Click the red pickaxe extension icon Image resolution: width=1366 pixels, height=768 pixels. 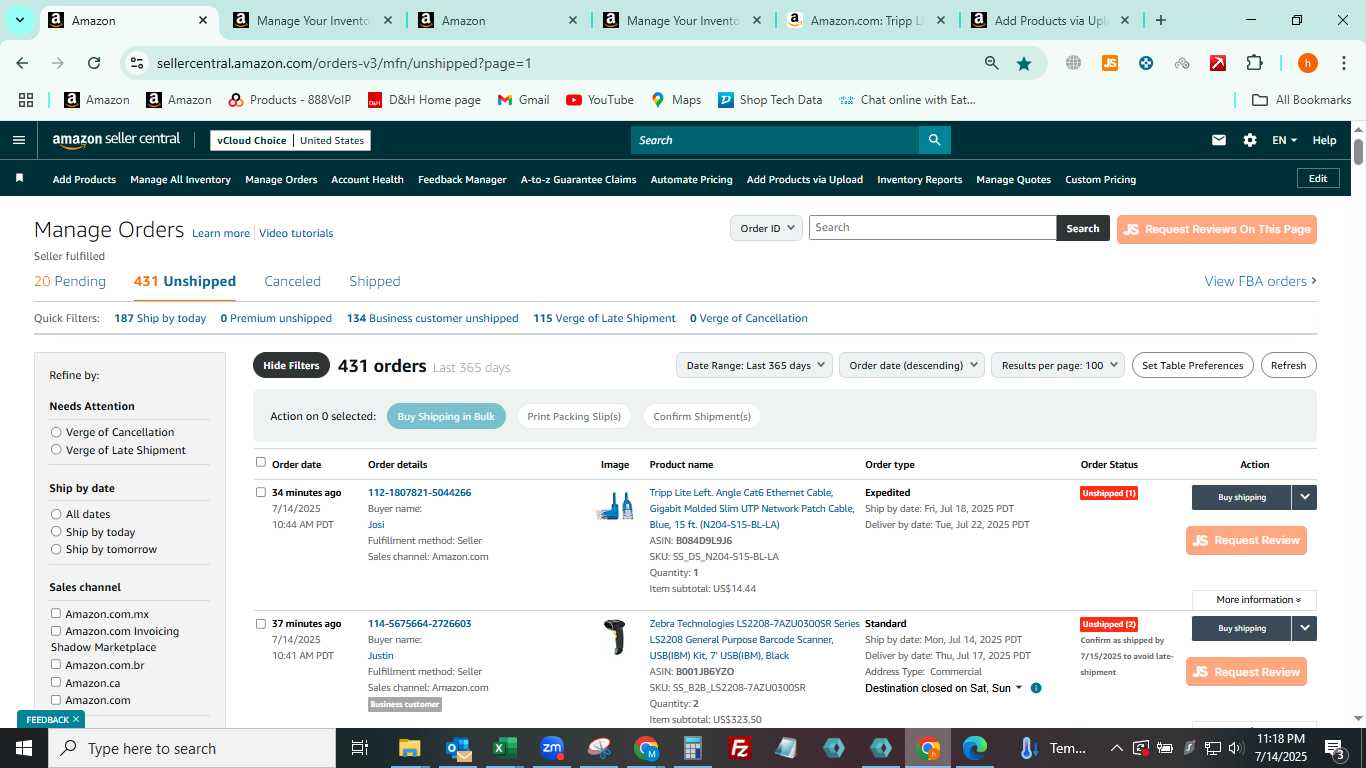coord(1218,63)
